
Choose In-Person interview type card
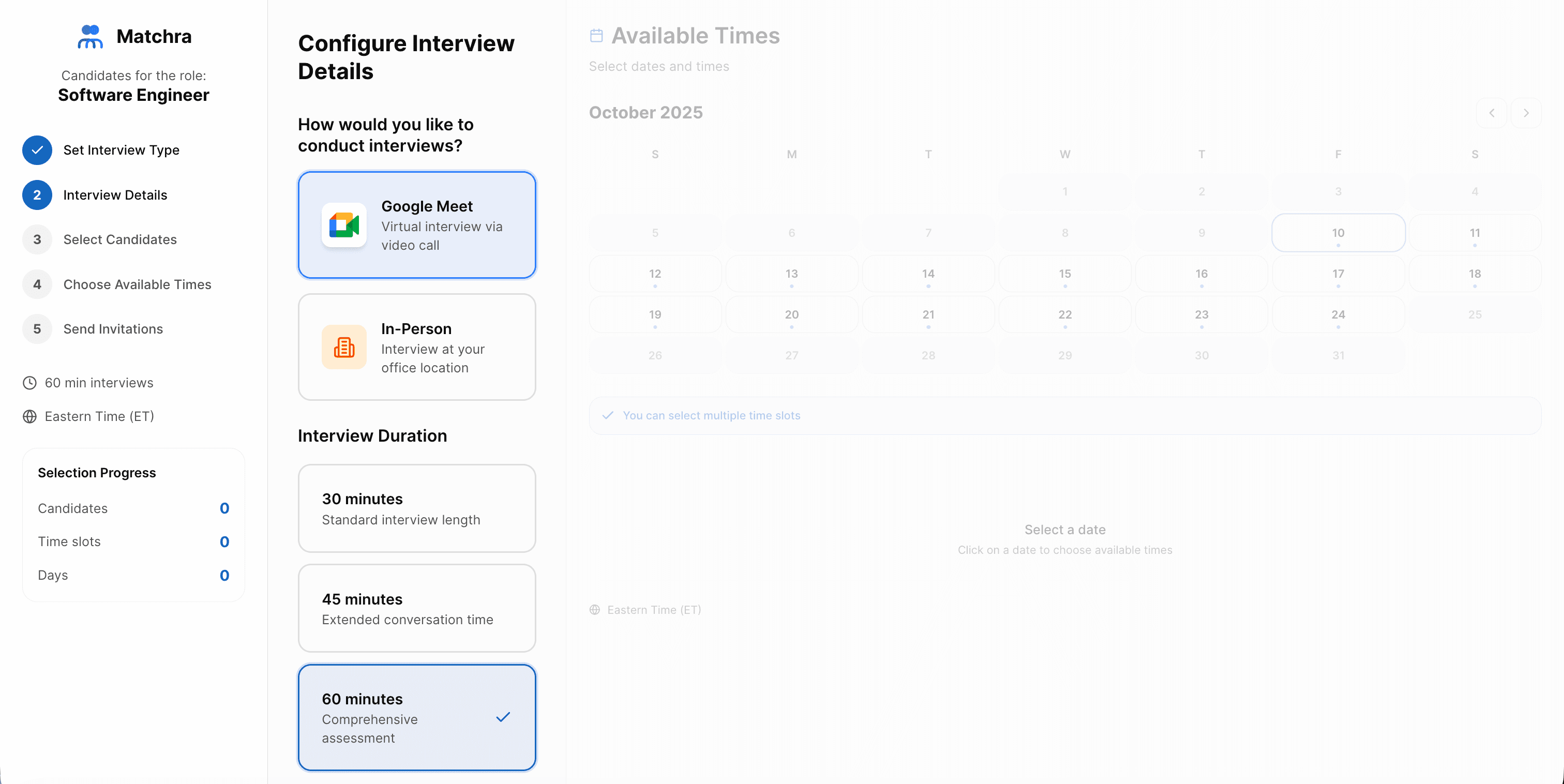point(416,348)
